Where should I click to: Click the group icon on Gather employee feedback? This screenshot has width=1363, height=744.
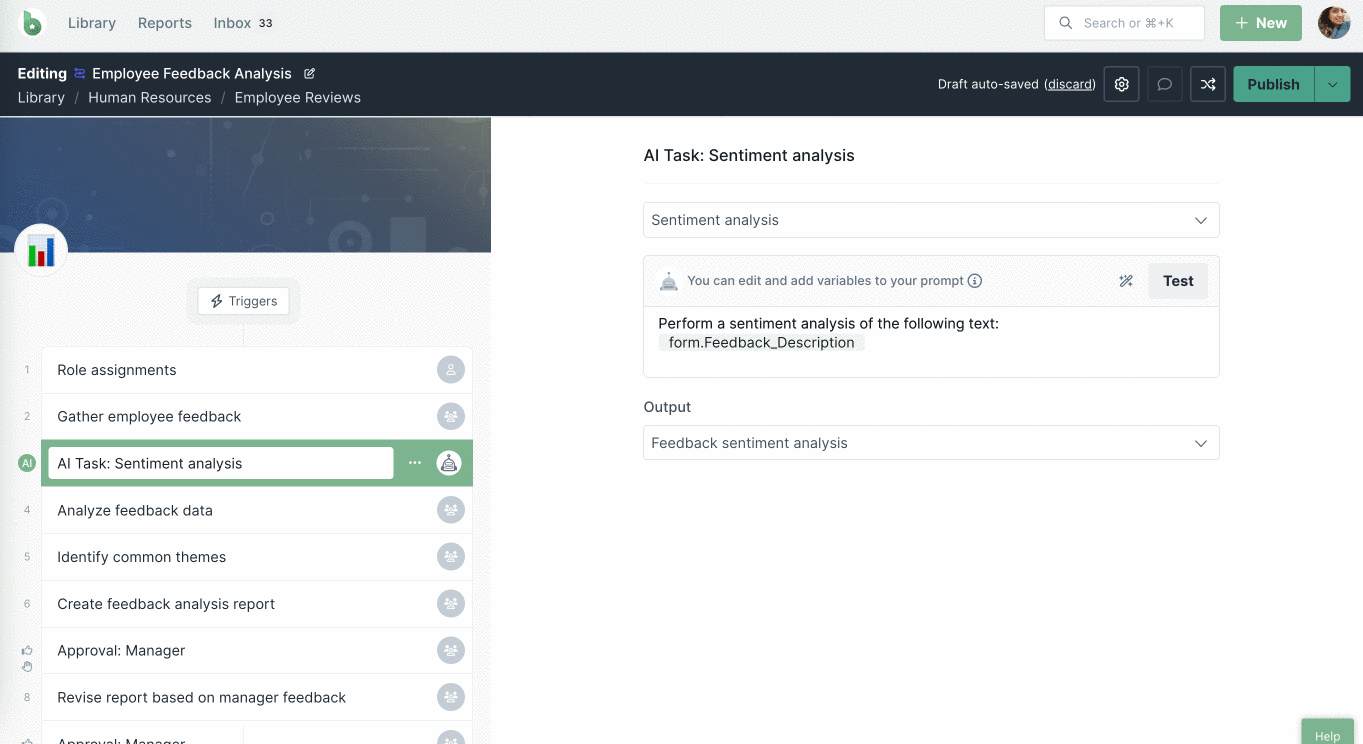(x=450, y=416)
